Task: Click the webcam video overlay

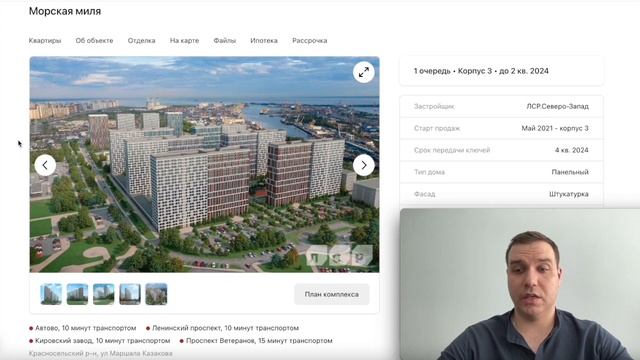Action: tap(520, 284)
